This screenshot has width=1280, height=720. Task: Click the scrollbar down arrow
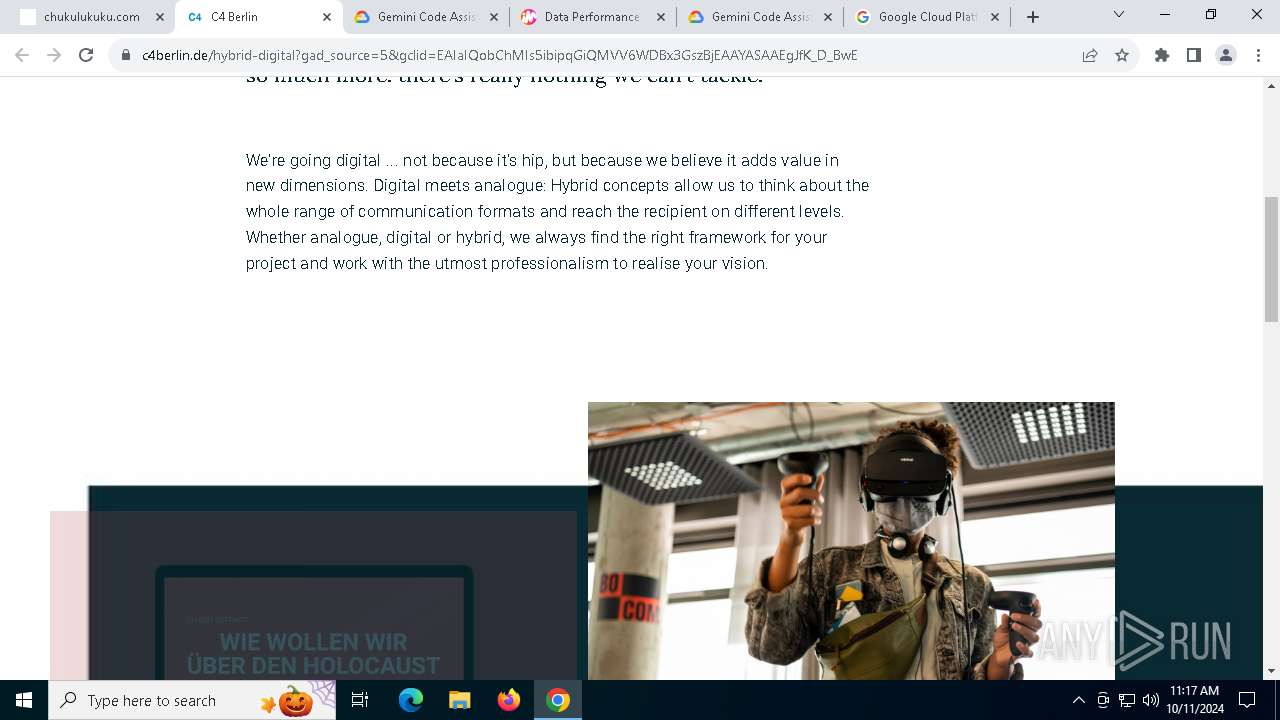tap(1272, 671)
